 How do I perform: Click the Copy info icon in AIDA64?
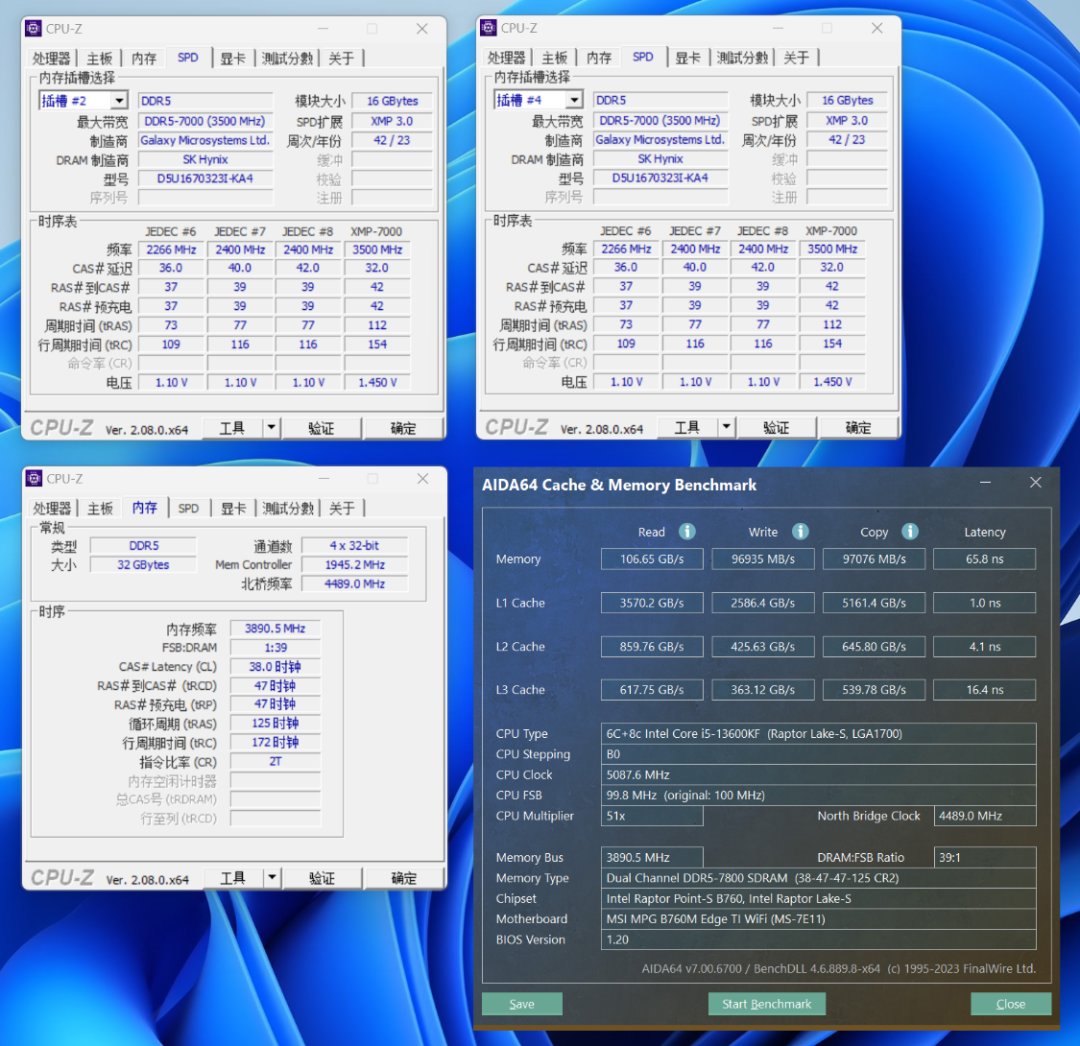pos(910,531)
